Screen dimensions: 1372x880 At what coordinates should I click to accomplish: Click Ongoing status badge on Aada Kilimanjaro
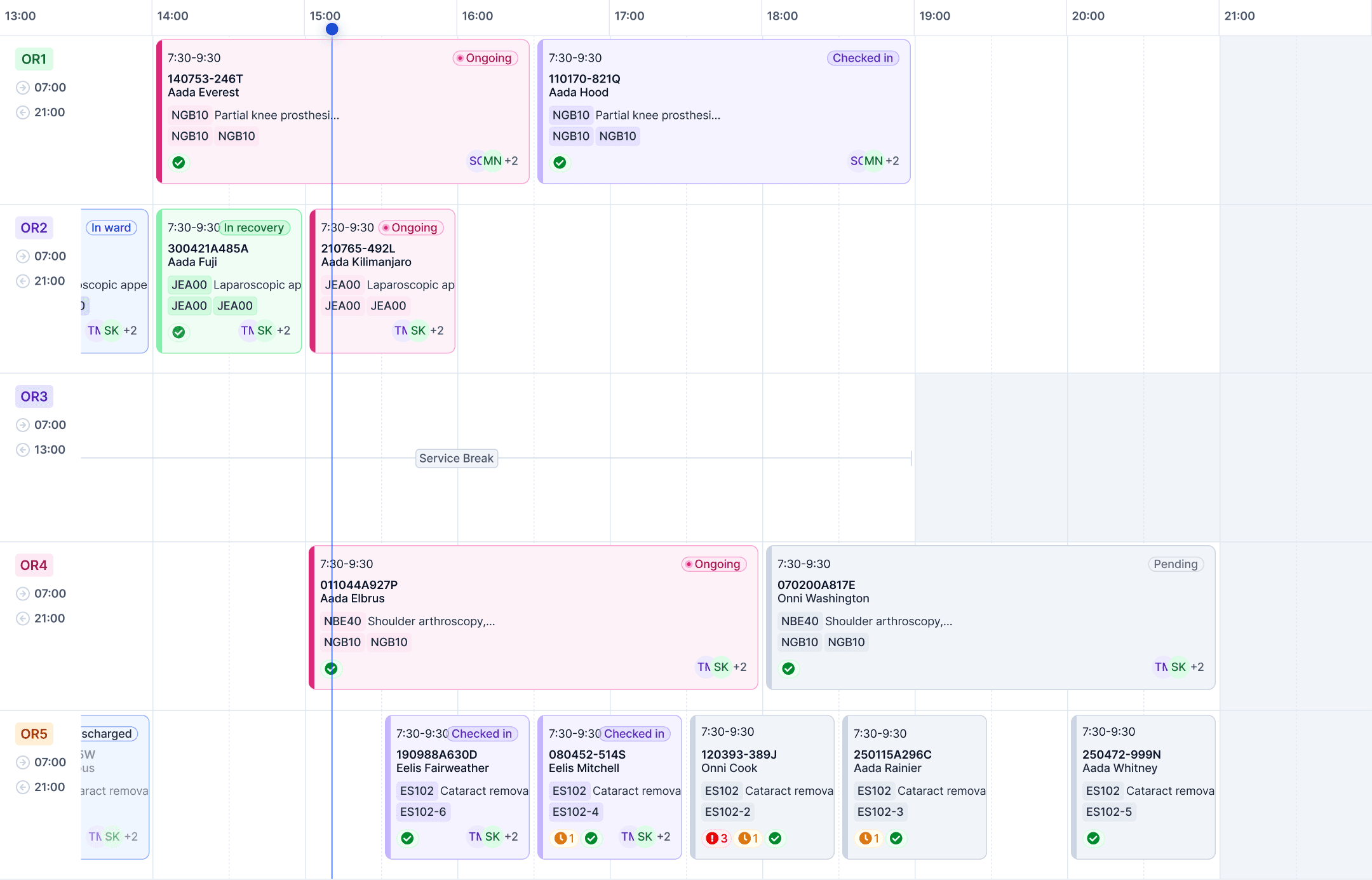click(x=411, y=227)
